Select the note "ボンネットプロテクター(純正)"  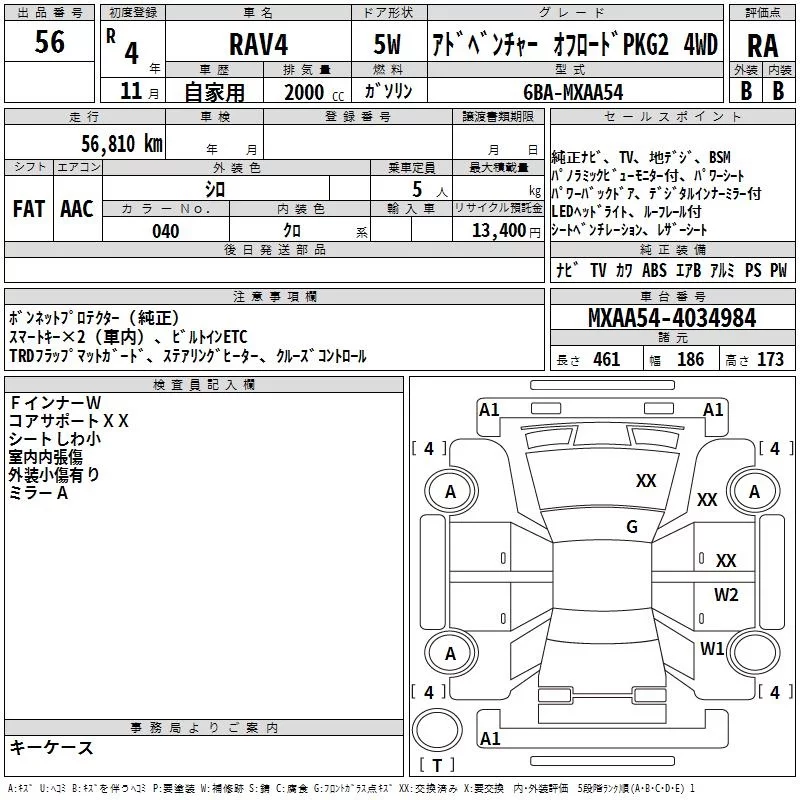pos(94,318)
